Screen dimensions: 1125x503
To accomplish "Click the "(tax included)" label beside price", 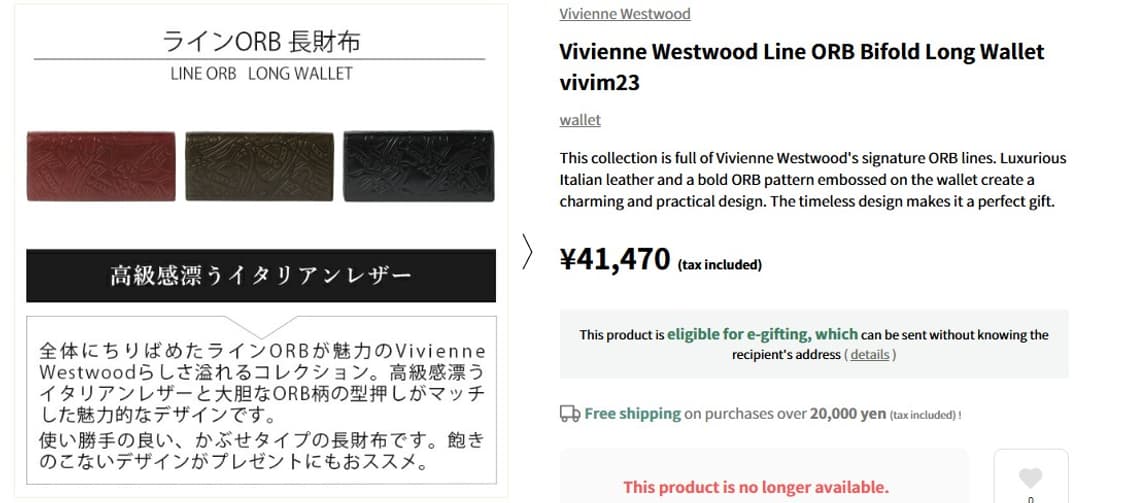I will (x=719, y=265).
